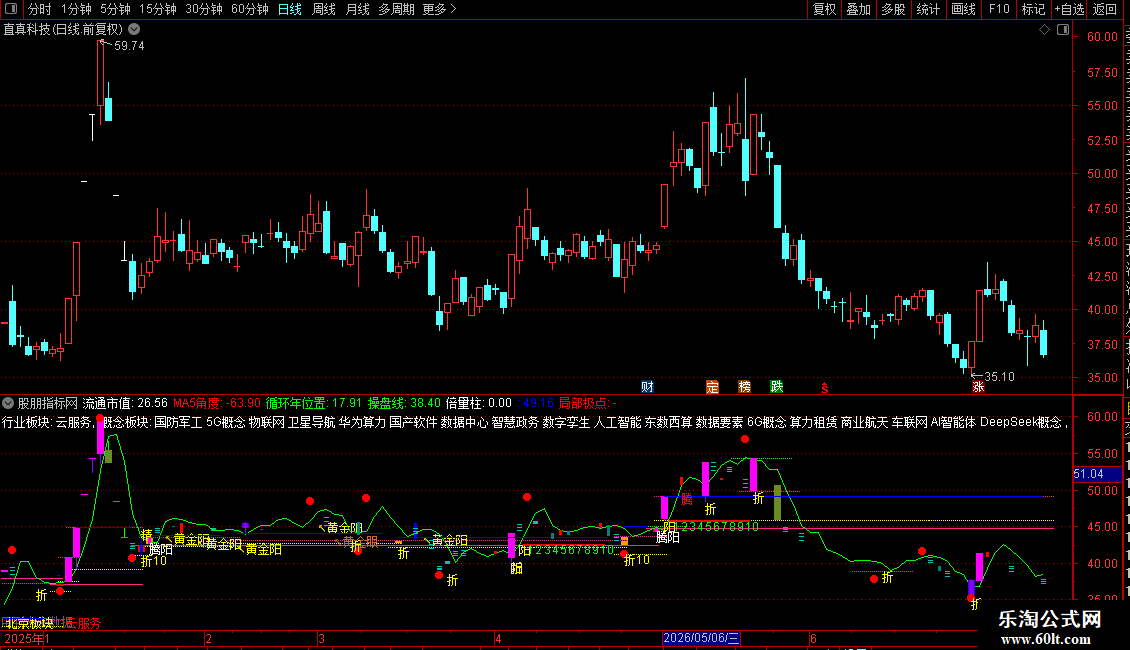Screen dimensions: 1130x650
Task: Expand the 股朋指标网 indicator dropdown
Action: 8,404
